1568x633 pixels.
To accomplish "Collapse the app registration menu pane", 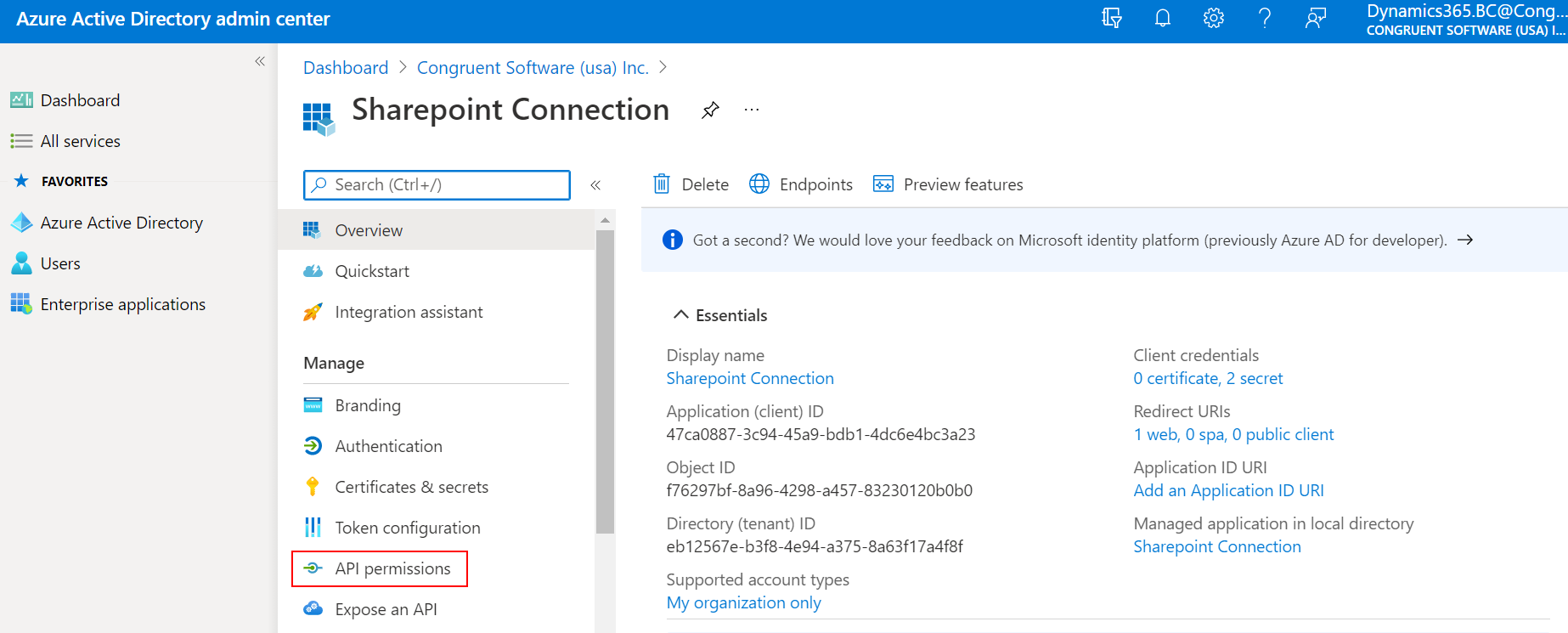I will [x=595, y=185].
